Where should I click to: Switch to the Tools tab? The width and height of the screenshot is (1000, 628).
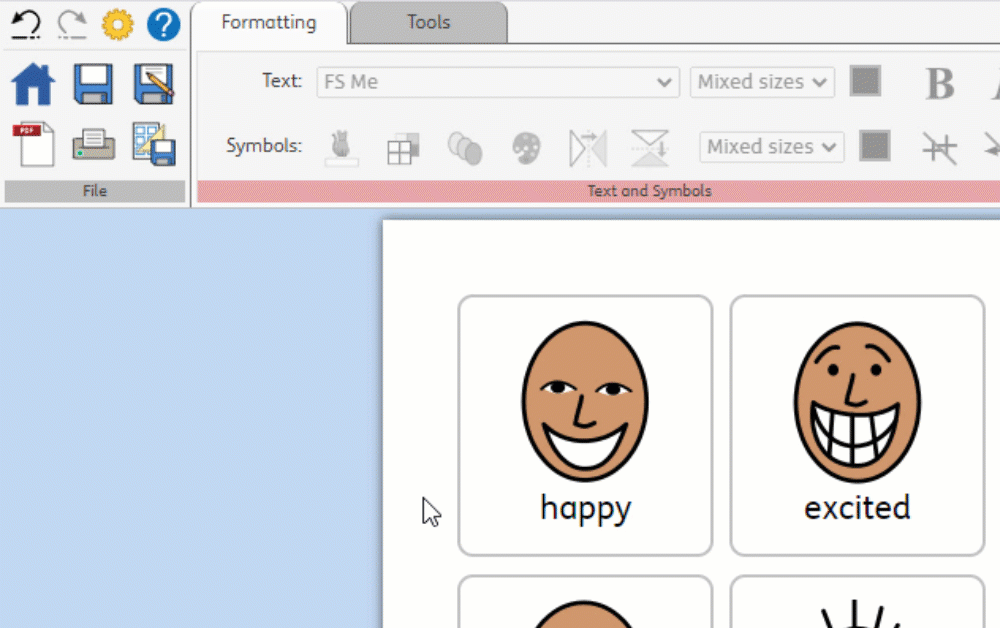click(x=428, y=22)
